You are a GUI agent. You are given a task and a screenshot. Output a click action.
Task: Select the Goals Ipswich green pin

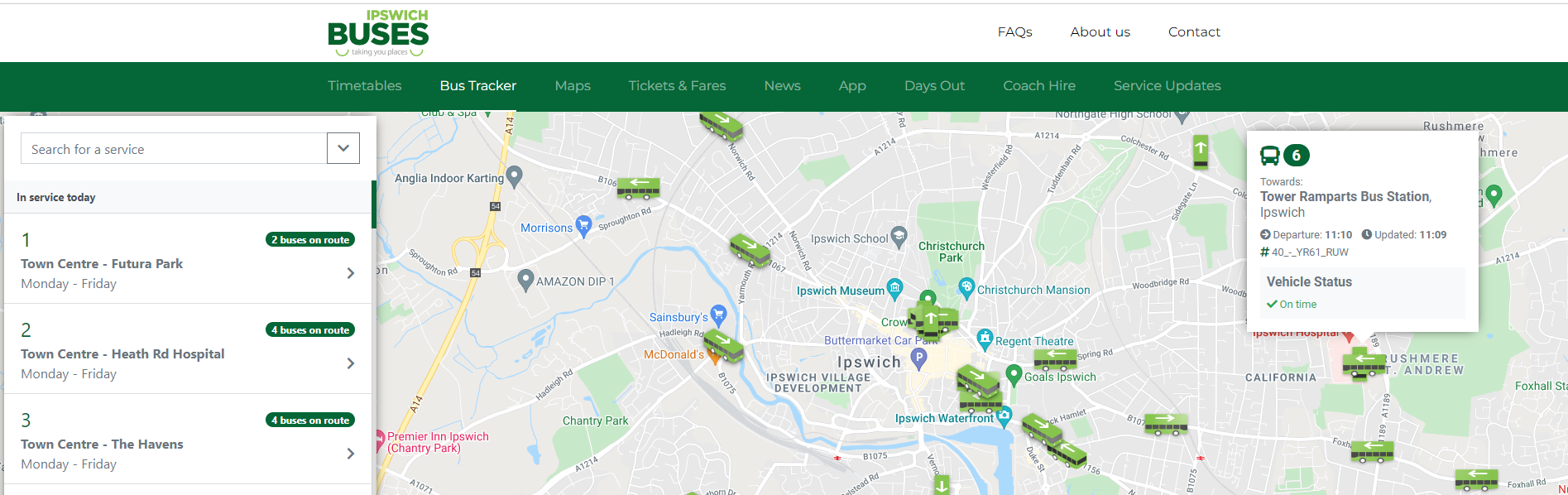pyautogui.click(x=1014, y=375)
